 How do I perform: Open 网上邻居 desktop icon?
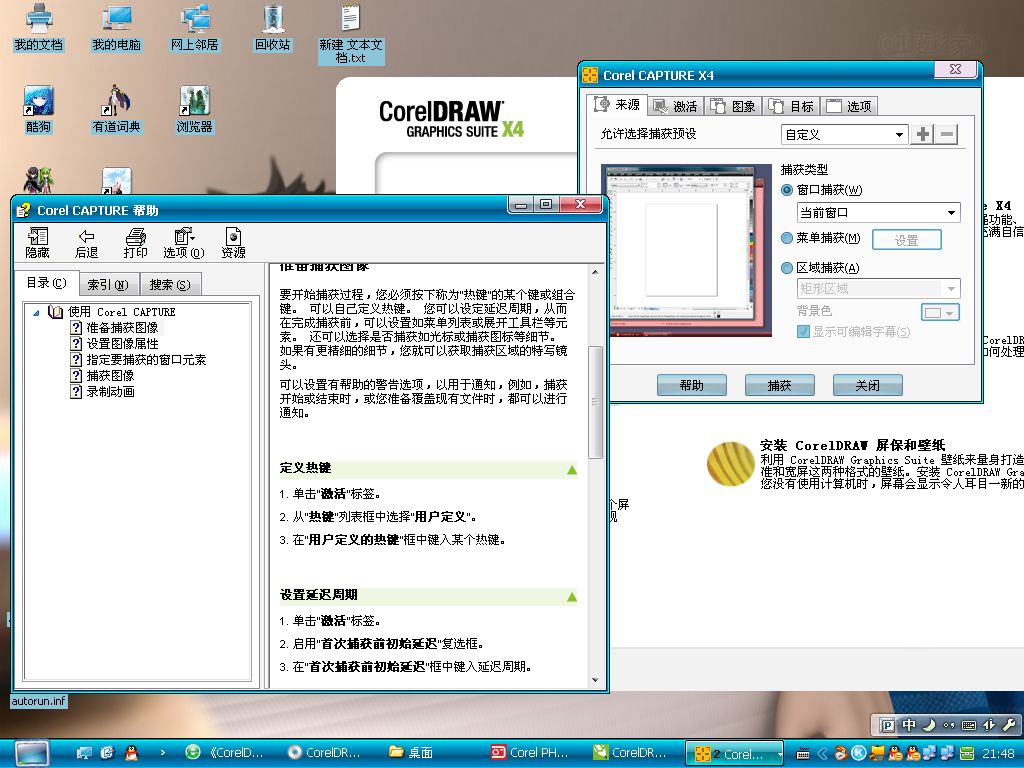pyautogui.click(x=195, y=27)
